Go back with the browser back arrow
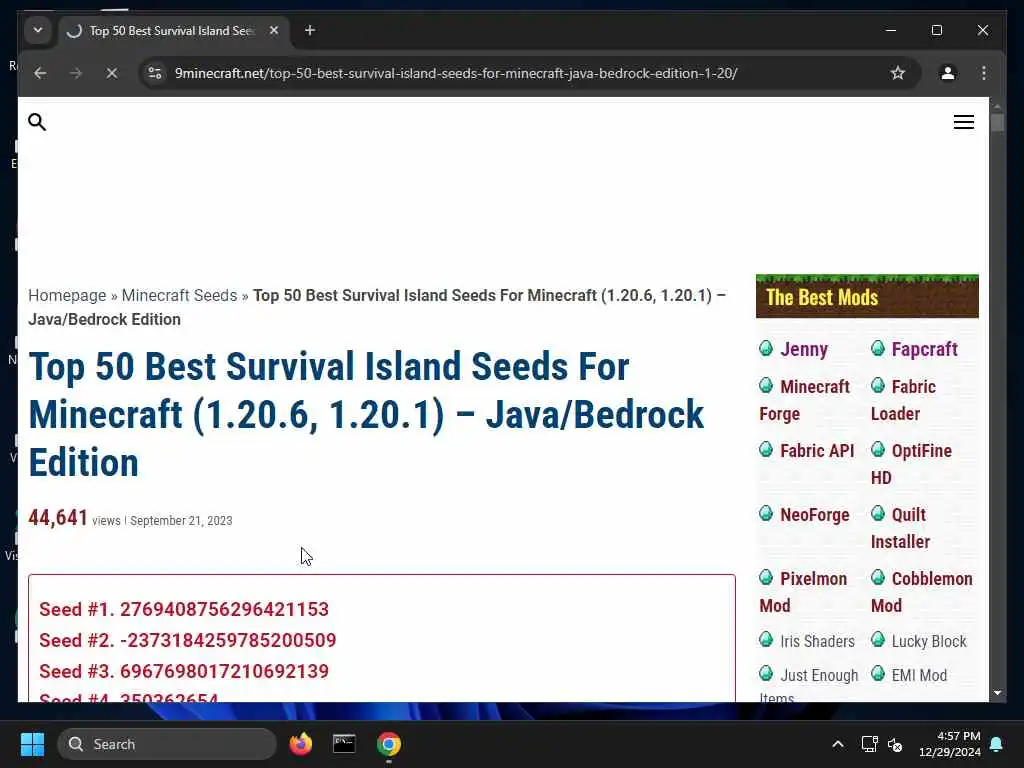Viewport: 1024px width, 768px height. pyautogui.click(x=40, y=73)
